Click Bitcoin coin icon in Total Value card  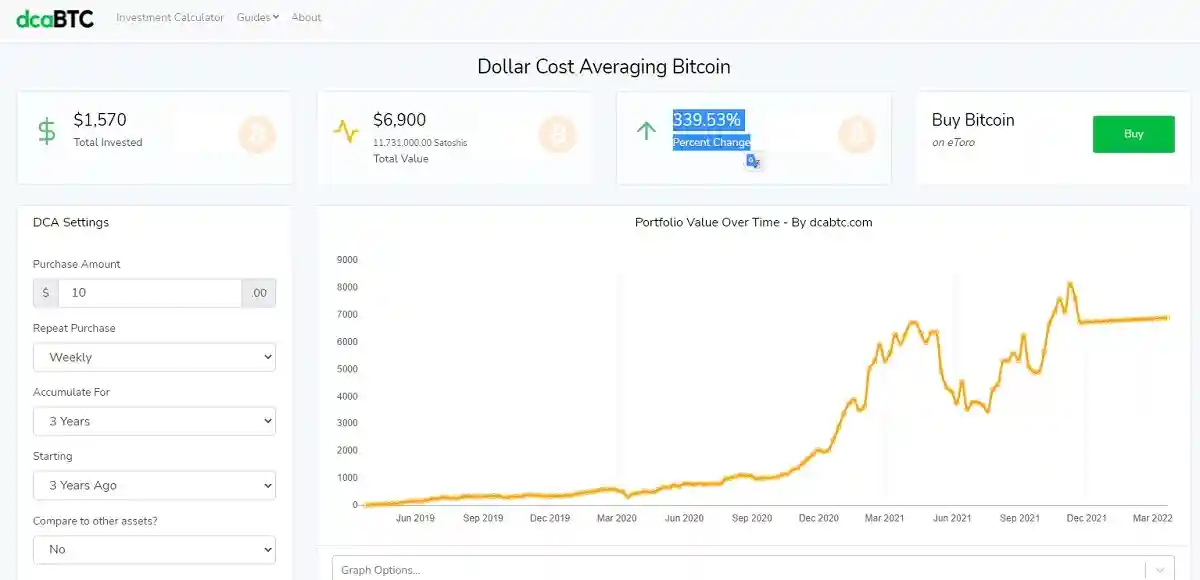(x=557, y=134)
